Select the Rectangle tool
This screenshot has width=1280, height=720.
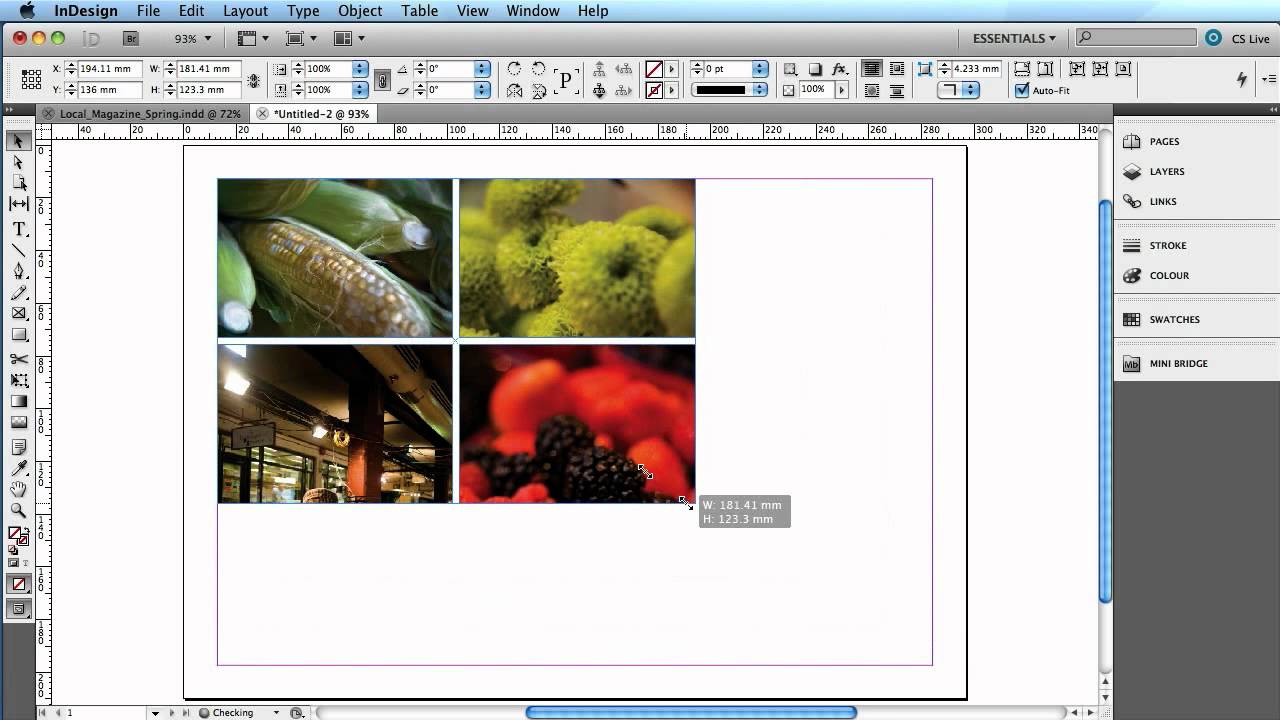(x=19, y=335)
